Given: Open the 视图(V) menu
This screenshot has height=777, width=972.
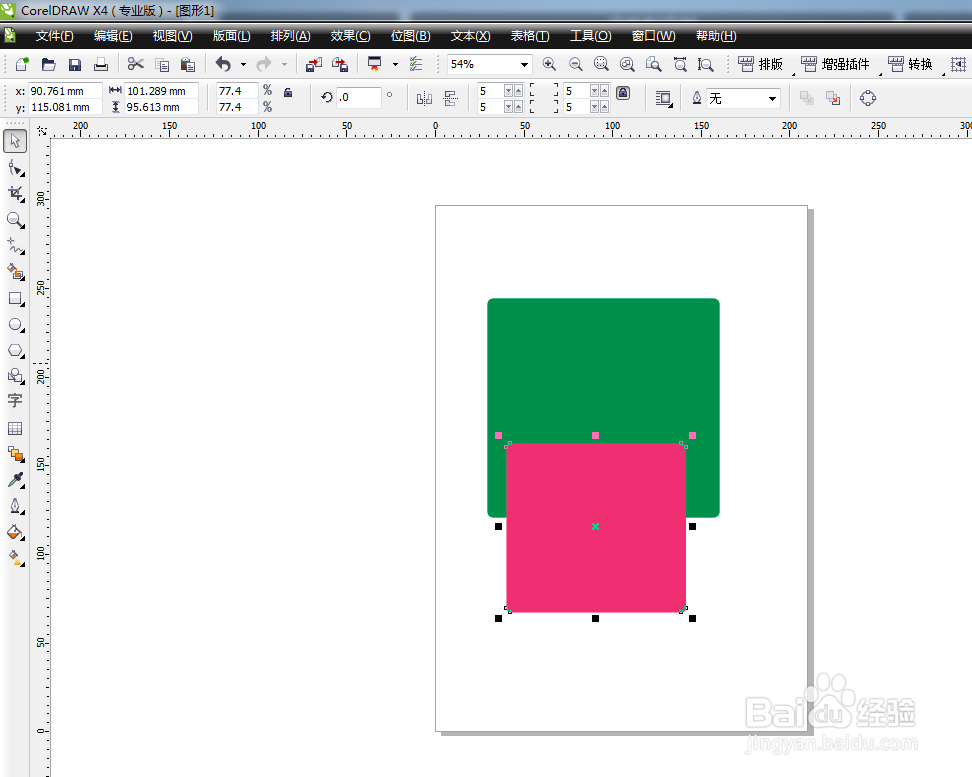Looking at the screenshot, I should click(x=173, y=36).
